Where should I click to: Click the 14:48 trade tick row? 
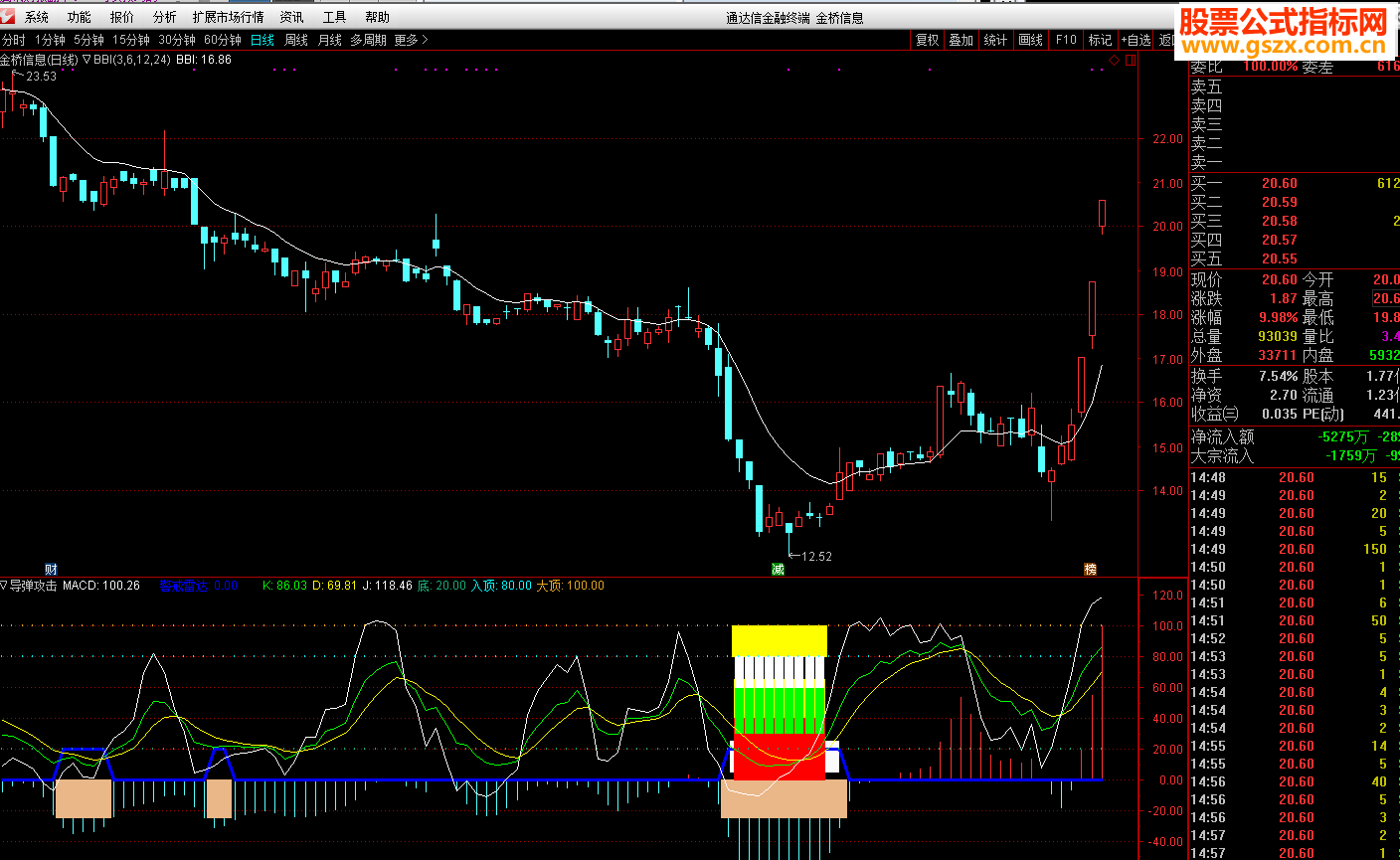[1295, 477]
